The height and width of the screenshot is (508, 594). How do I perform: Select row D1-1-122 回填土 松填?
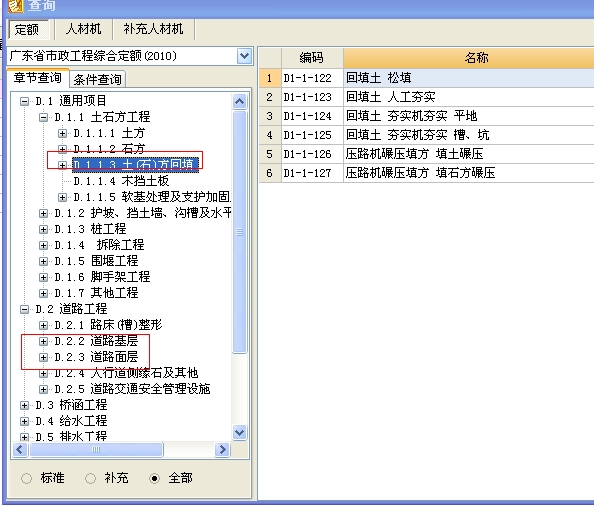coord(427,78)
